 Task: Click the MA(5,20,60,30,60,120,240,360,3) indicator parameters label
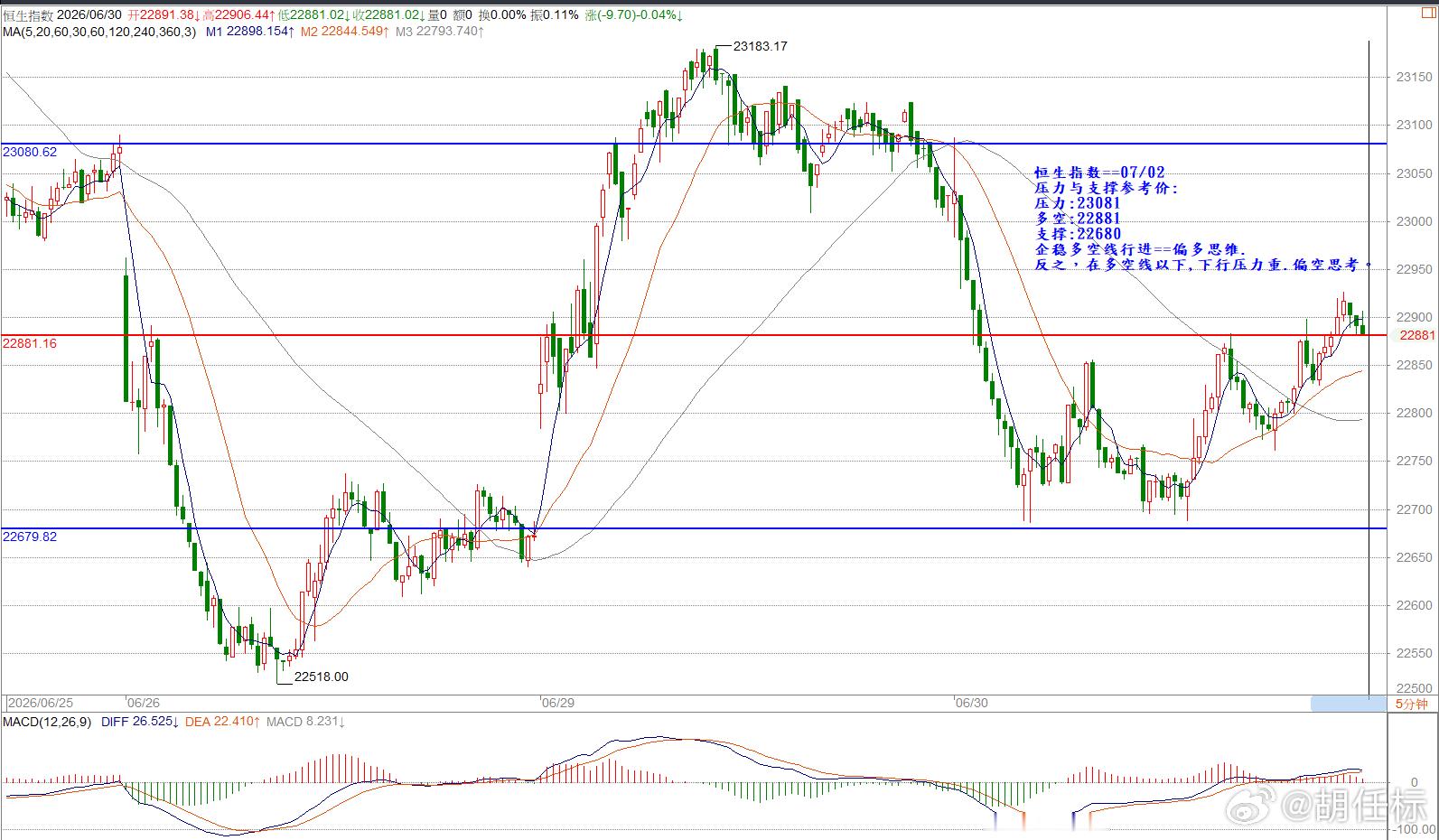99,32
